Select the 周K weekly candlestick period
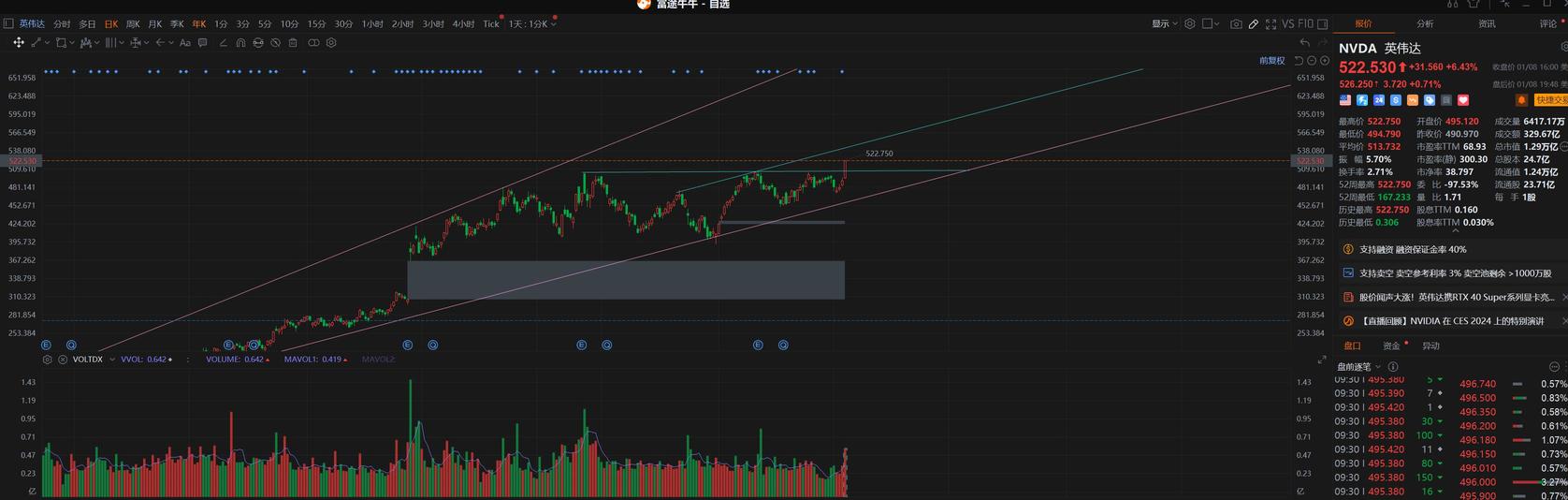Image resolution: width=1568 pixels, height=500 pixels. [x=133, y=23]
